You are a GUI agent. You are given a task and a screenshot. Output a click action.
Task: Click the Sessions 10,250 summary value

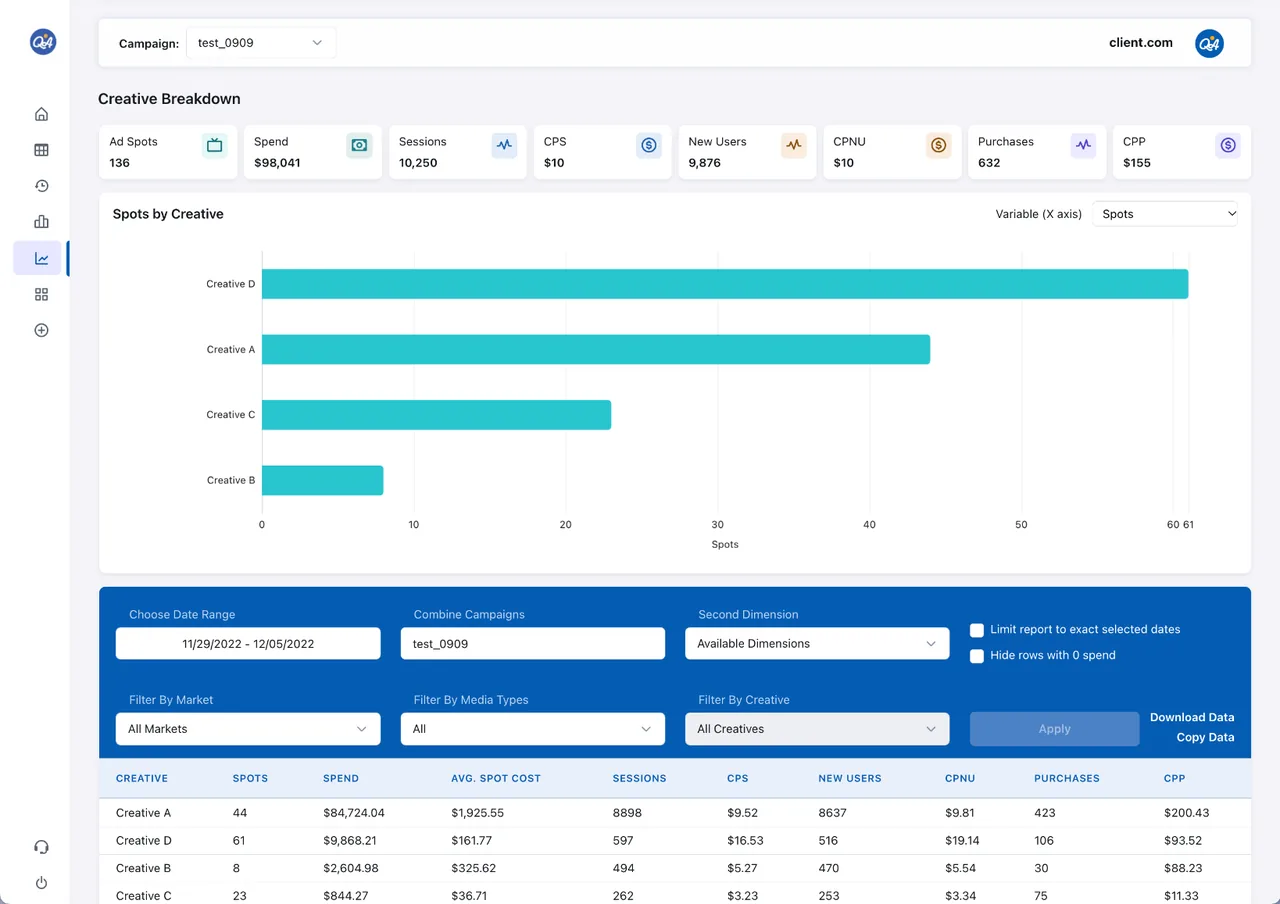(x=418, y=163)
